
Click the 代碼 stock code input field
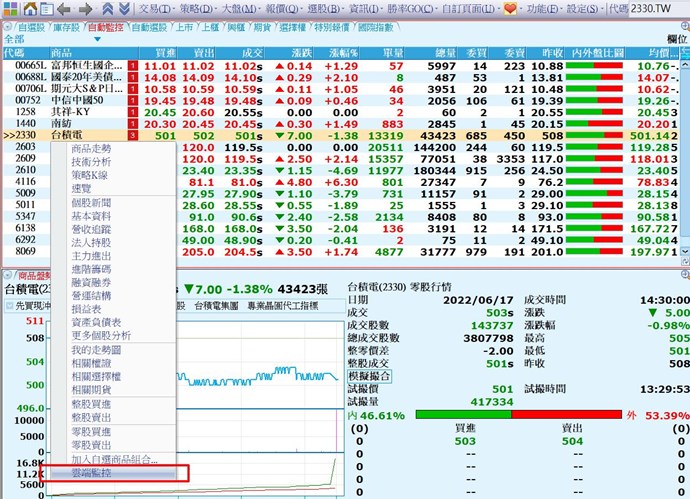[x=658, y=9]
